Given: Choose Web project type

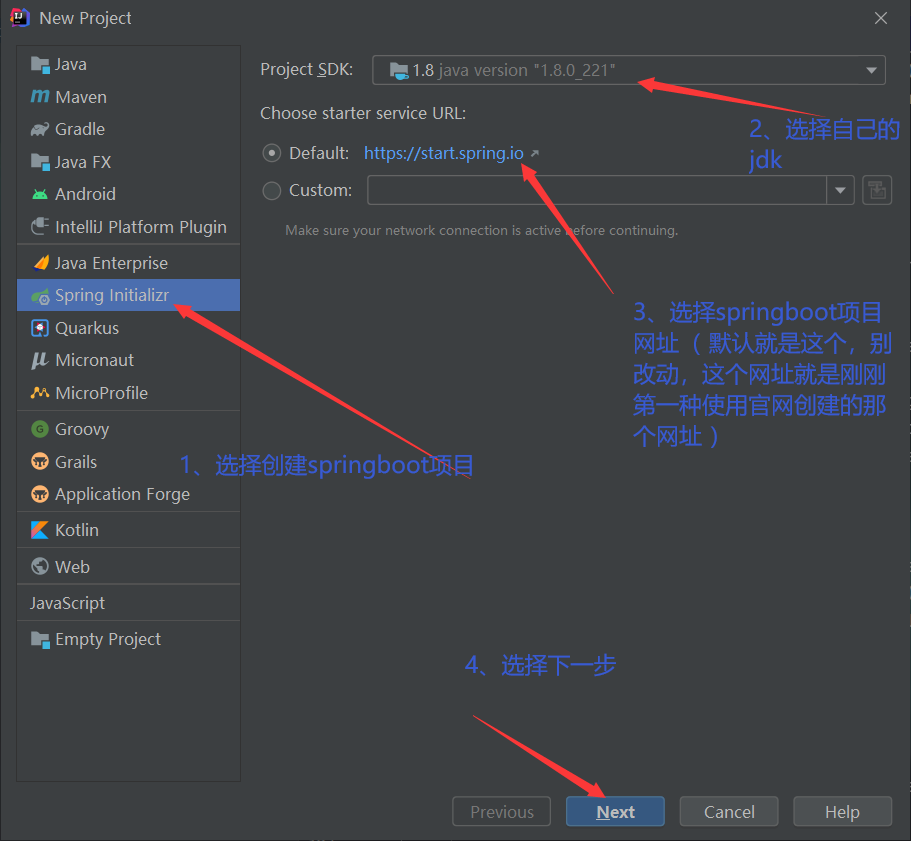Looking at the screenshot, I should tap(128, 566).
